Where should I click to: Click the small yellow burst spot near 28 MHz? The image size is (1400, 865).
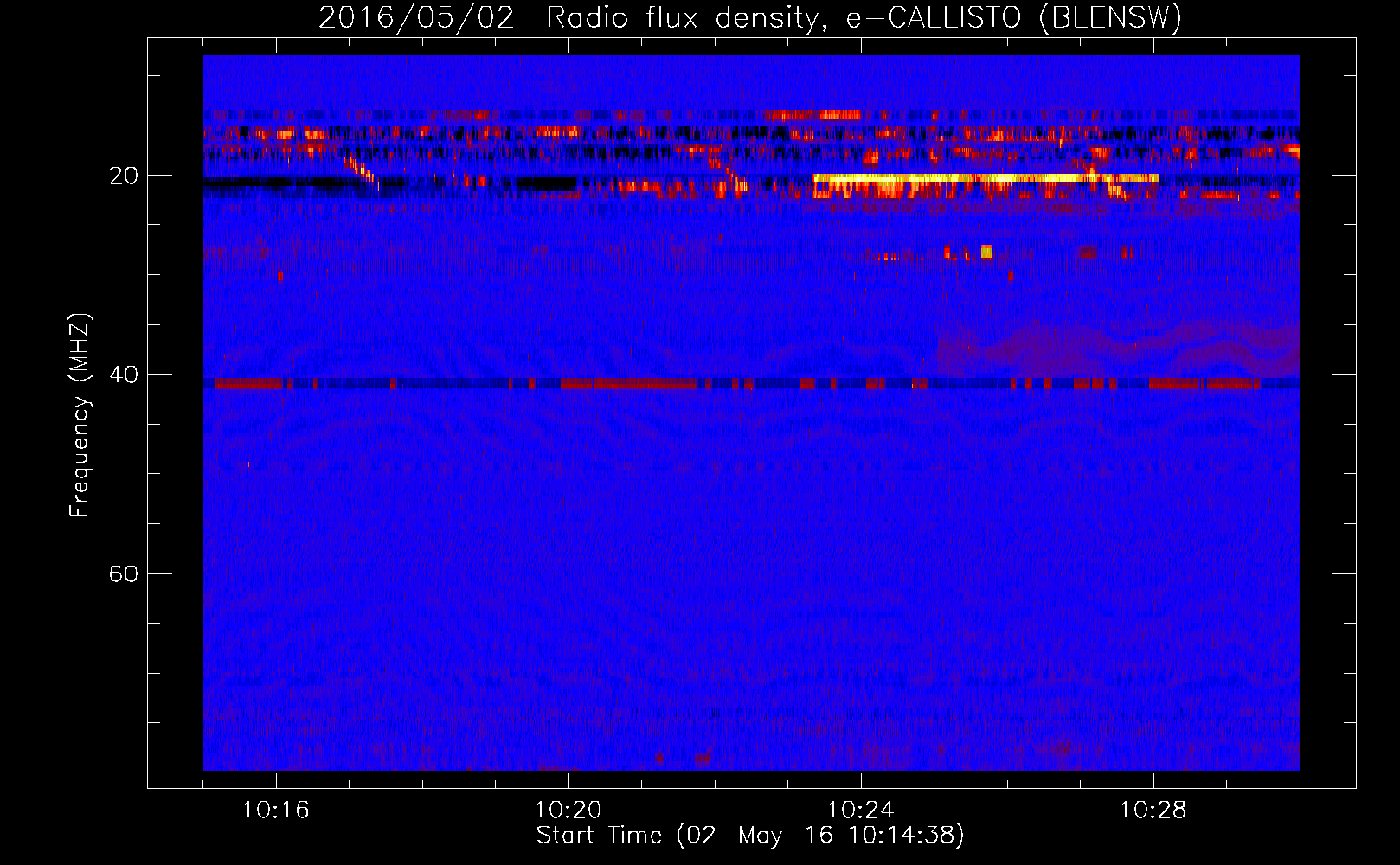point(986,252)
